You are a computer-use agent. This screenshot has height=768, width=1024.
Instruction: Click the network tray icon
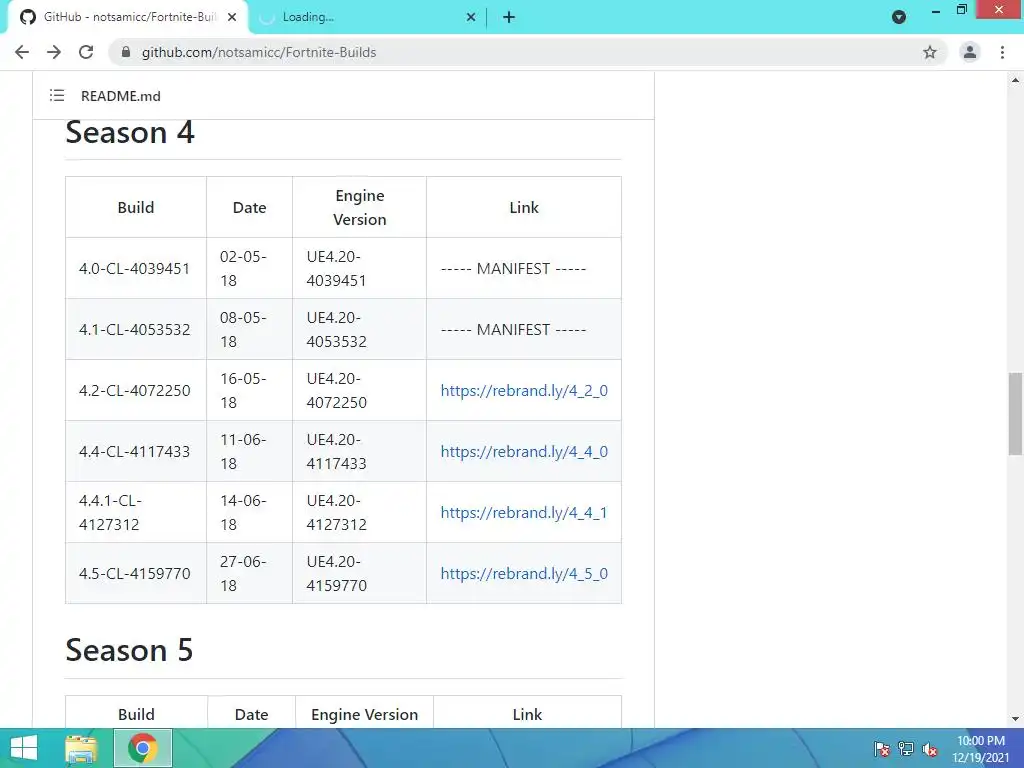point(906,749)
